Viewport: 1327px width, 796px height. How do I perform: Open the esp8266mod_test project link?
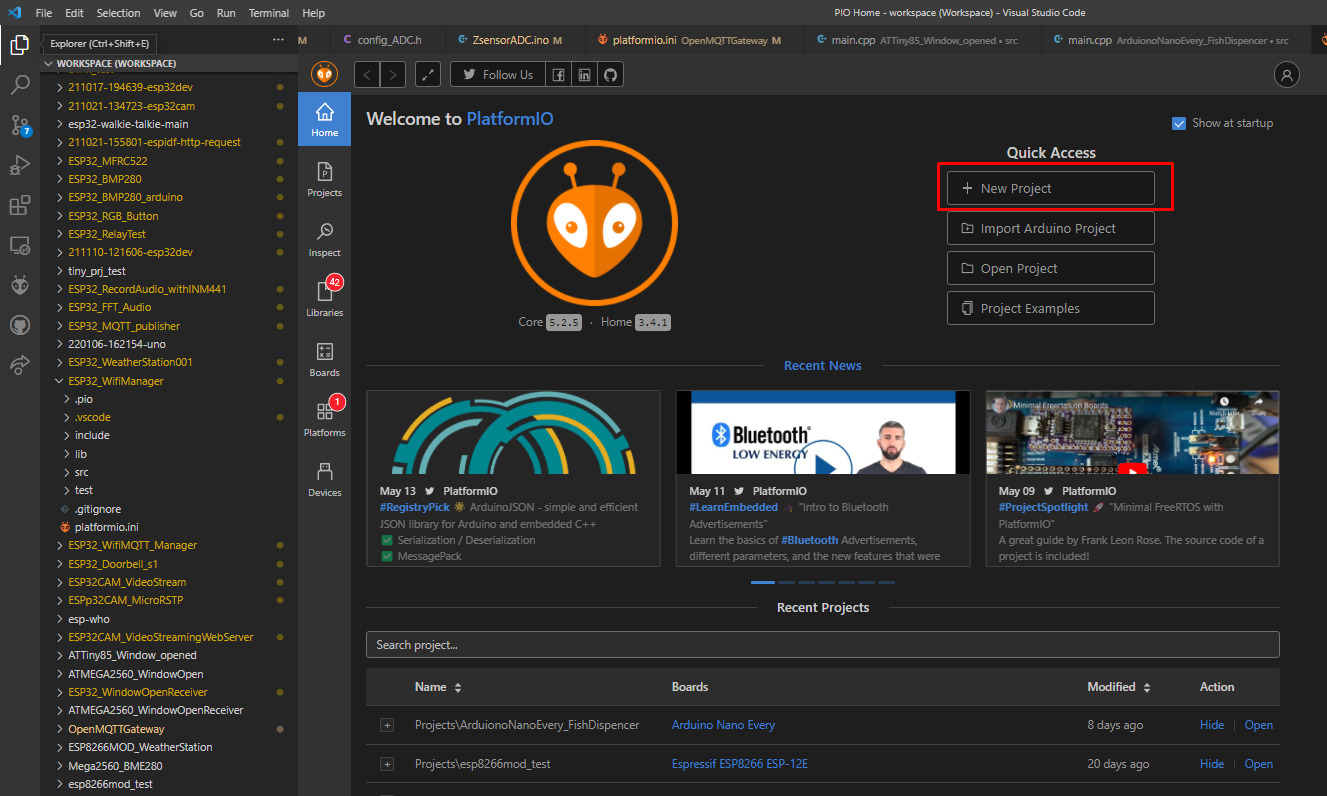coord(1258,764)
